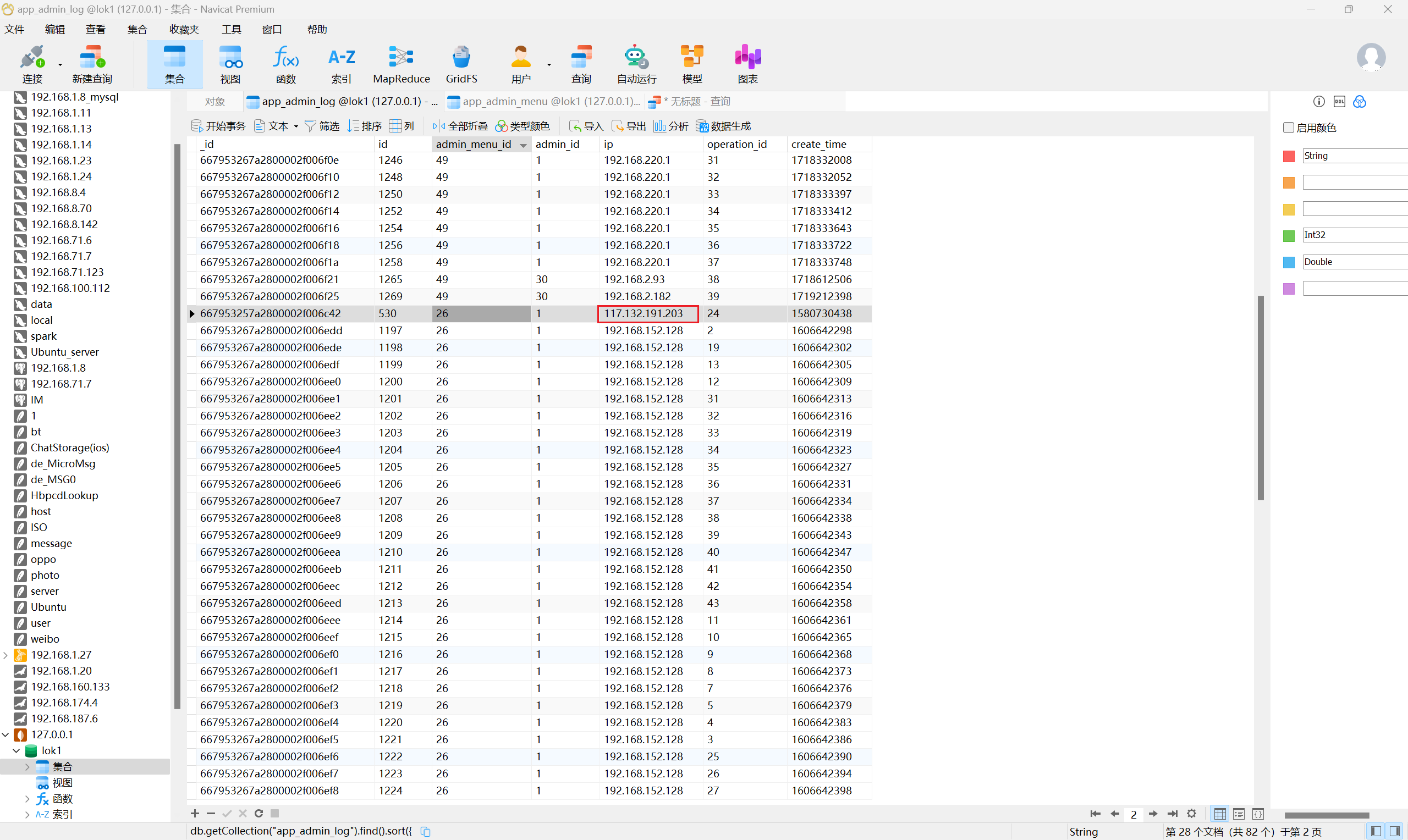Open the 连接 connection tool
1408x840 pixels.
pyautogui.click(x=32, y=64)
